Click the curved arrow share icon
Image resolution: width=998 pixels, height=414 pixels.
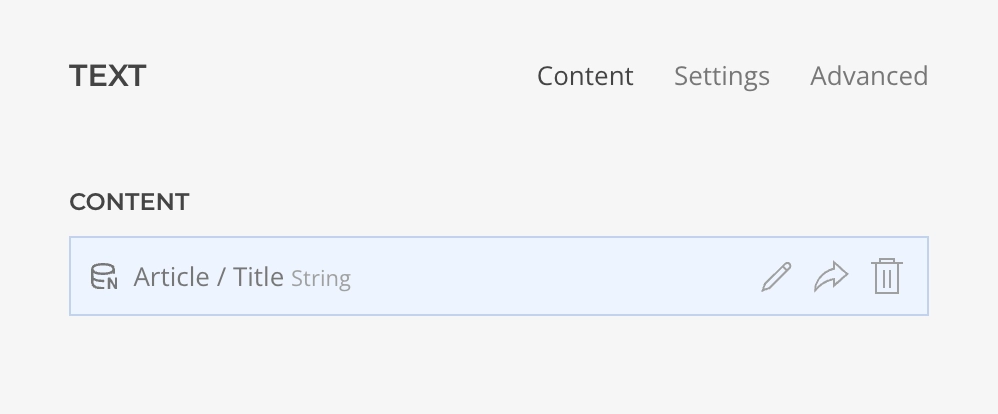coord(831,277)
